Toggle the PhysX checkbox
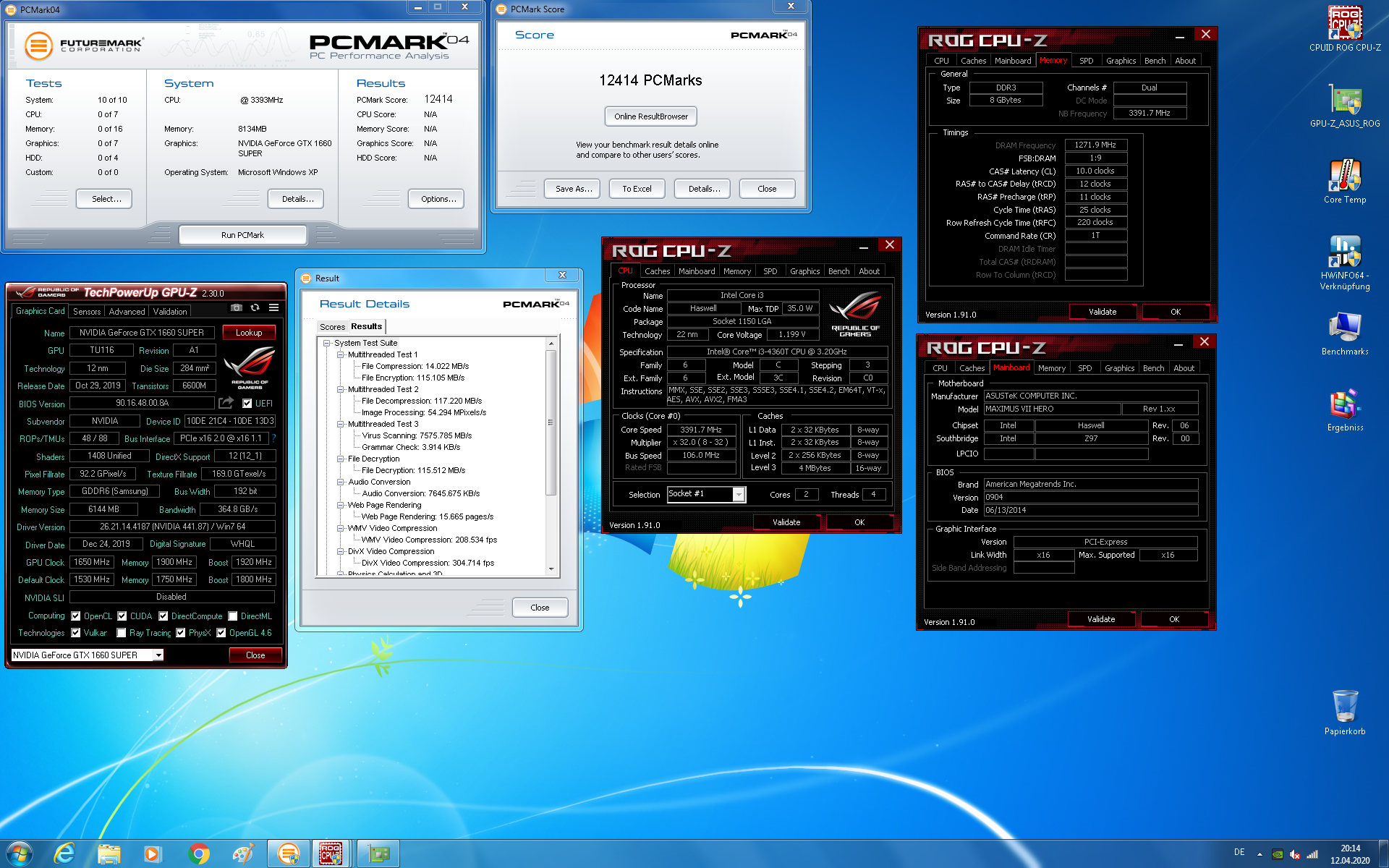Viewport: 1389px width, 868px height. (x=181, y=633)
